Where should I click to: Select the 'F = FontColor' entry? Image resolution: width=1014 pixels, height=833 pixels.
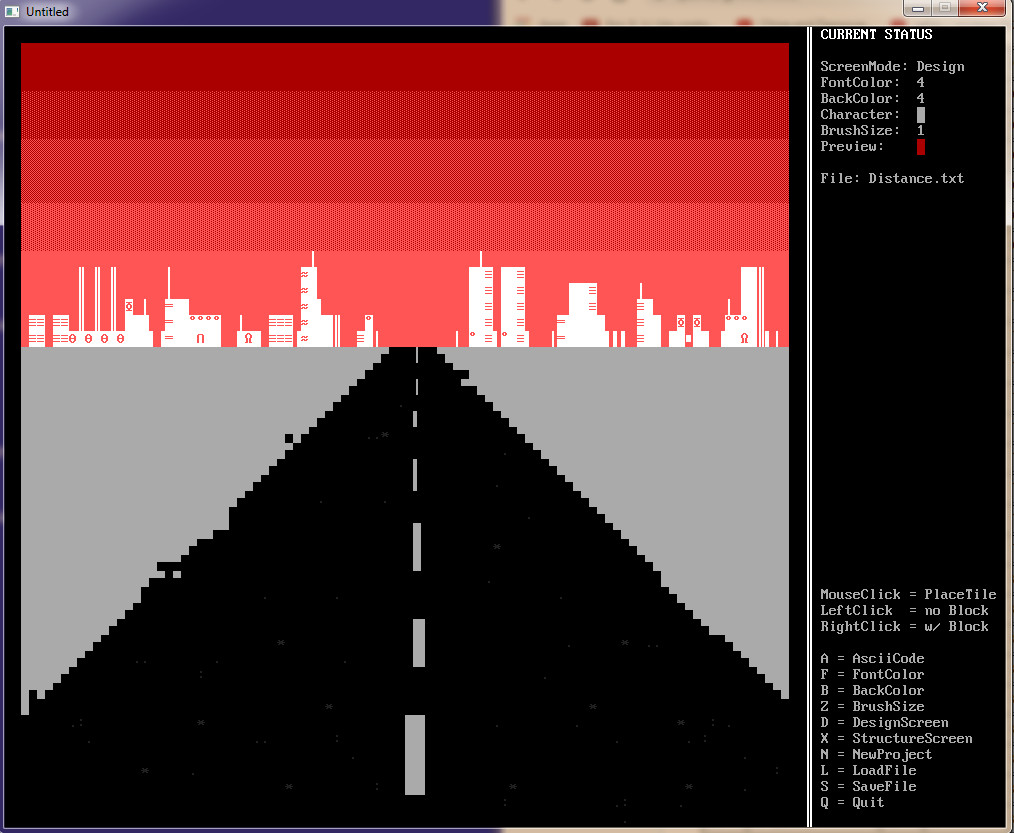click(x=872, y=675)
